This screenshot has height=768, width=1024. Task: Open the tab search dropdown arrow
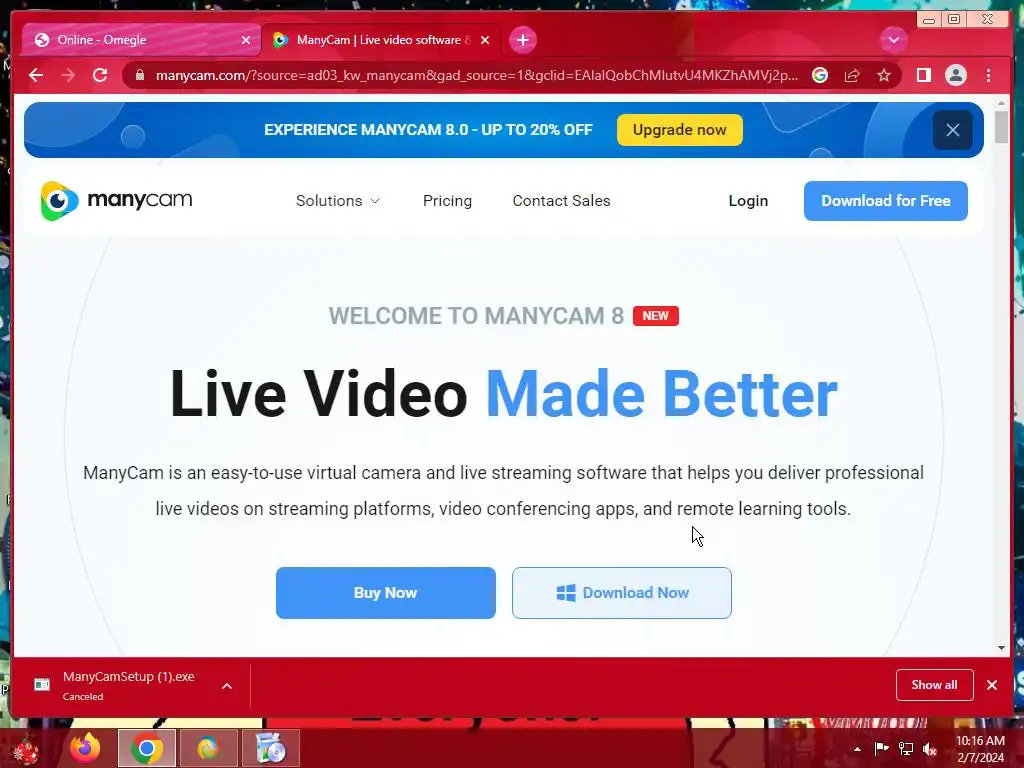click(893, 40)
